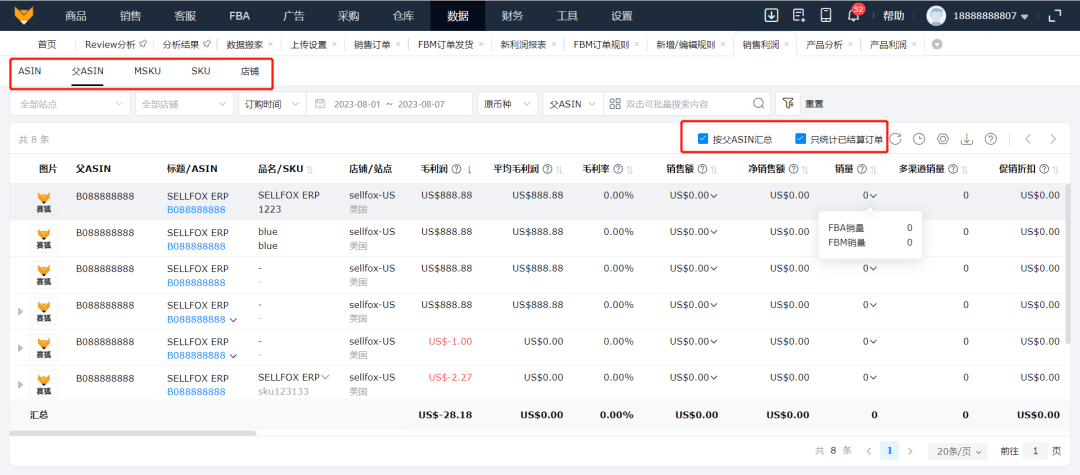This screenshot has width=1080, height=475.
Task: Open the account 18888888807 dropdown
Action: (x=991, y=16)
